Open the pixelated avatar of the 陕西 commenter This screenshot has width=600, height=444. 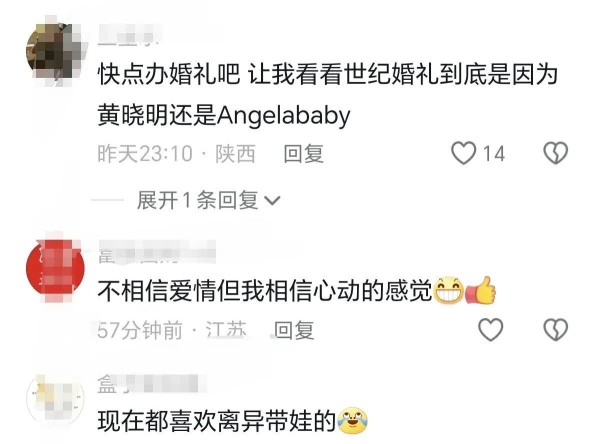click(x=55, y=51)
